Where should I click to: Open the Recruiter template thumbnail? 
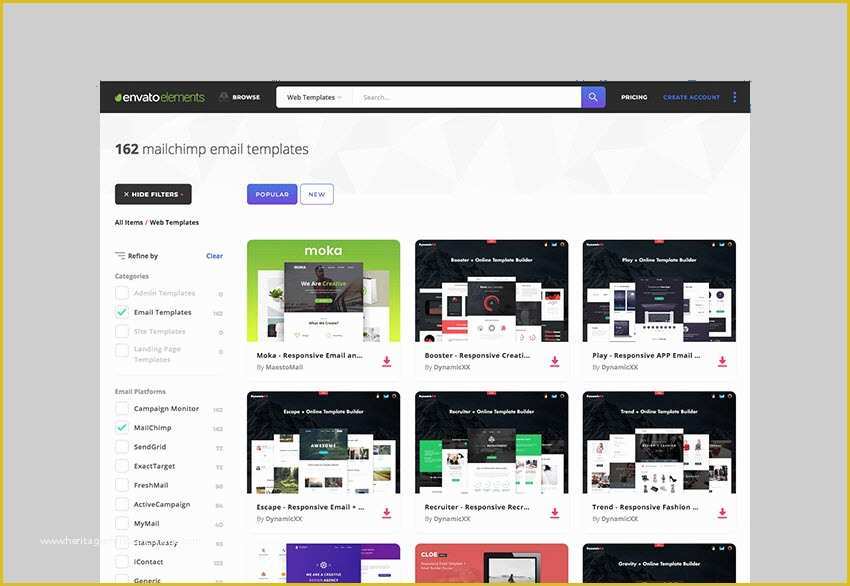pos(492,442)
